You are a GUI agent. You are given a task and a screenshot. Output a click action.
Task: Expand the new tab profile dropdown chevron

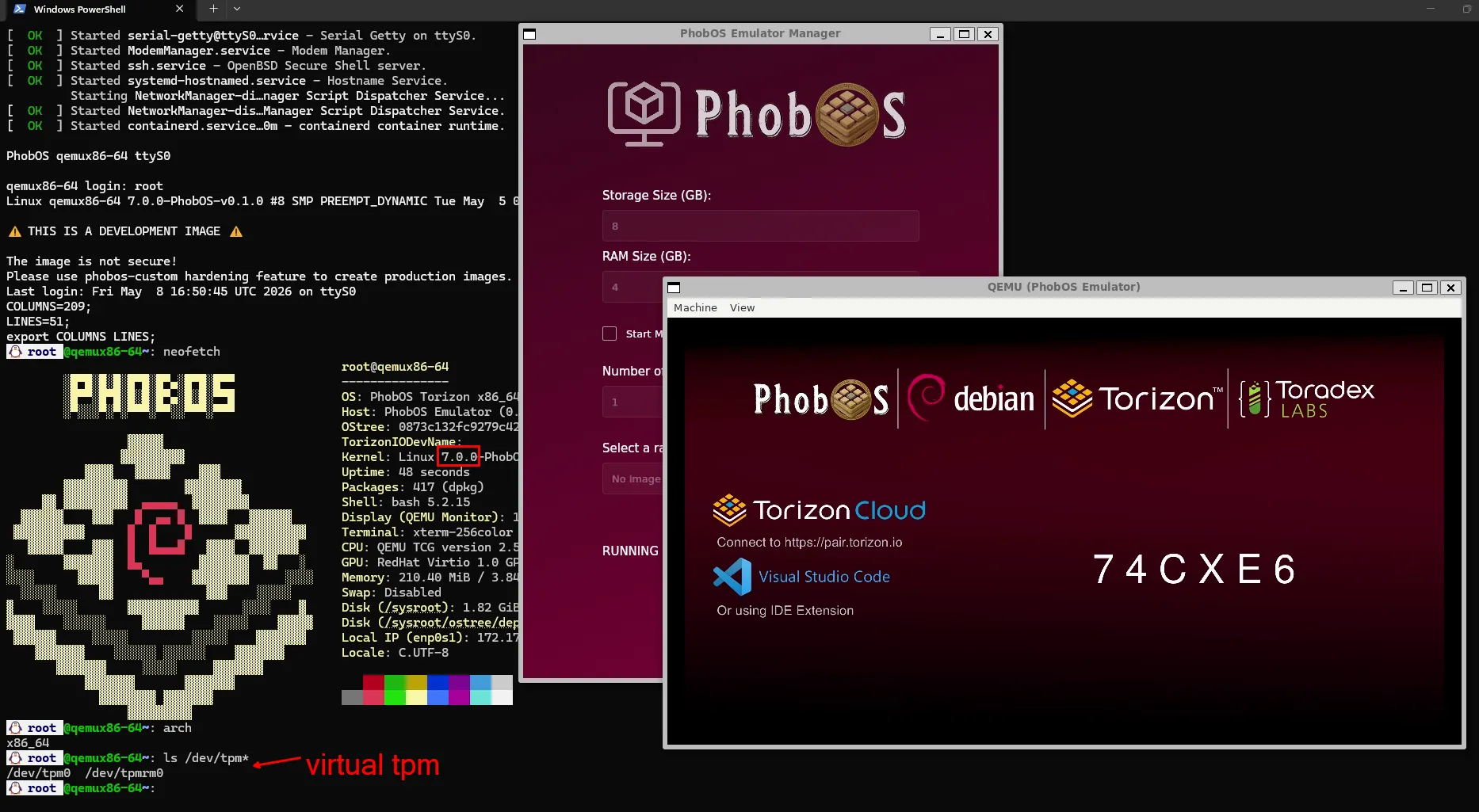[x=237, y=9]
